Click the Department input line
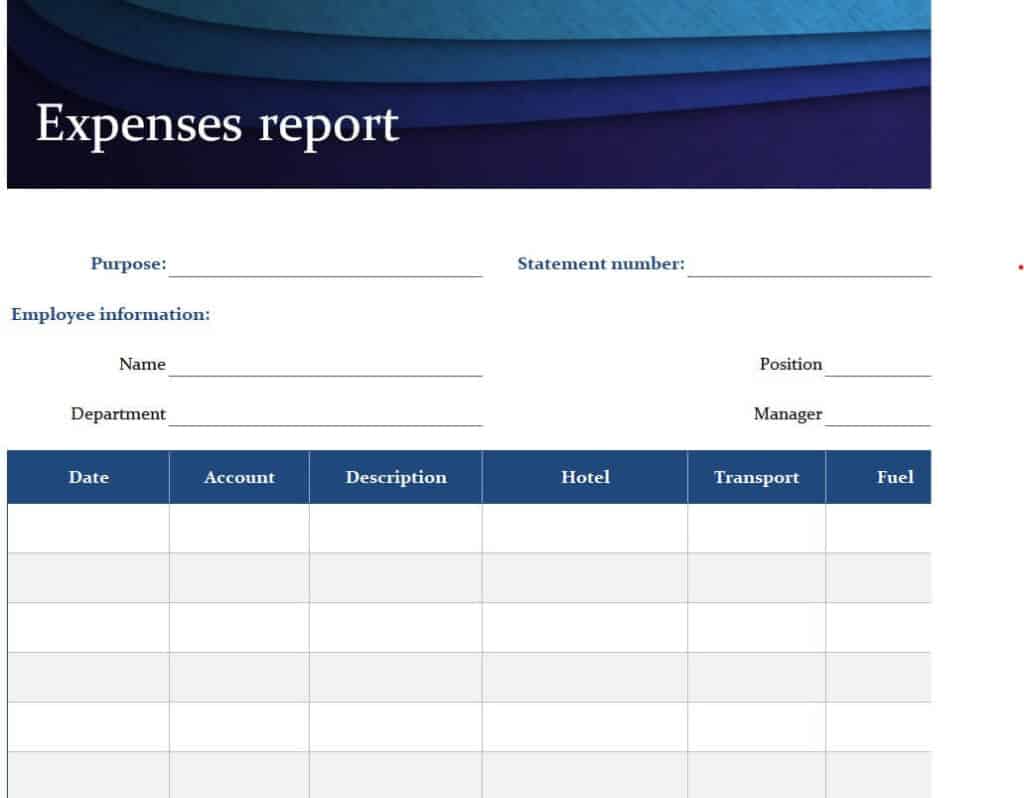Screen dimensions: 1024x798 (325, 414)
